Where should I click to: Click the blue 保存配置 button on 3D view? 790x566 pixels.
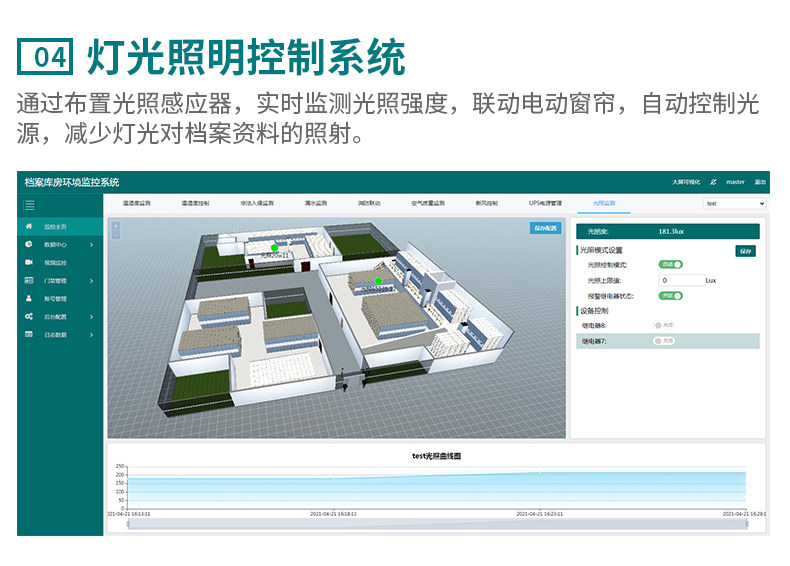click(x=546, y=228)
